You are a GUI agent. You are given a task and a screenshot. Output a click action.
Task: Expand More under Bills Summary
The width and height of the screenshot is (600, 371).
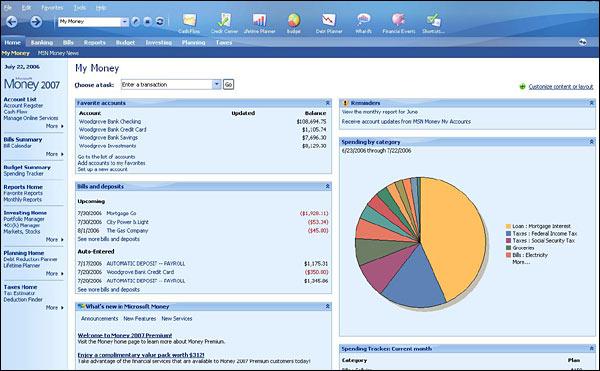click(55, 154)
